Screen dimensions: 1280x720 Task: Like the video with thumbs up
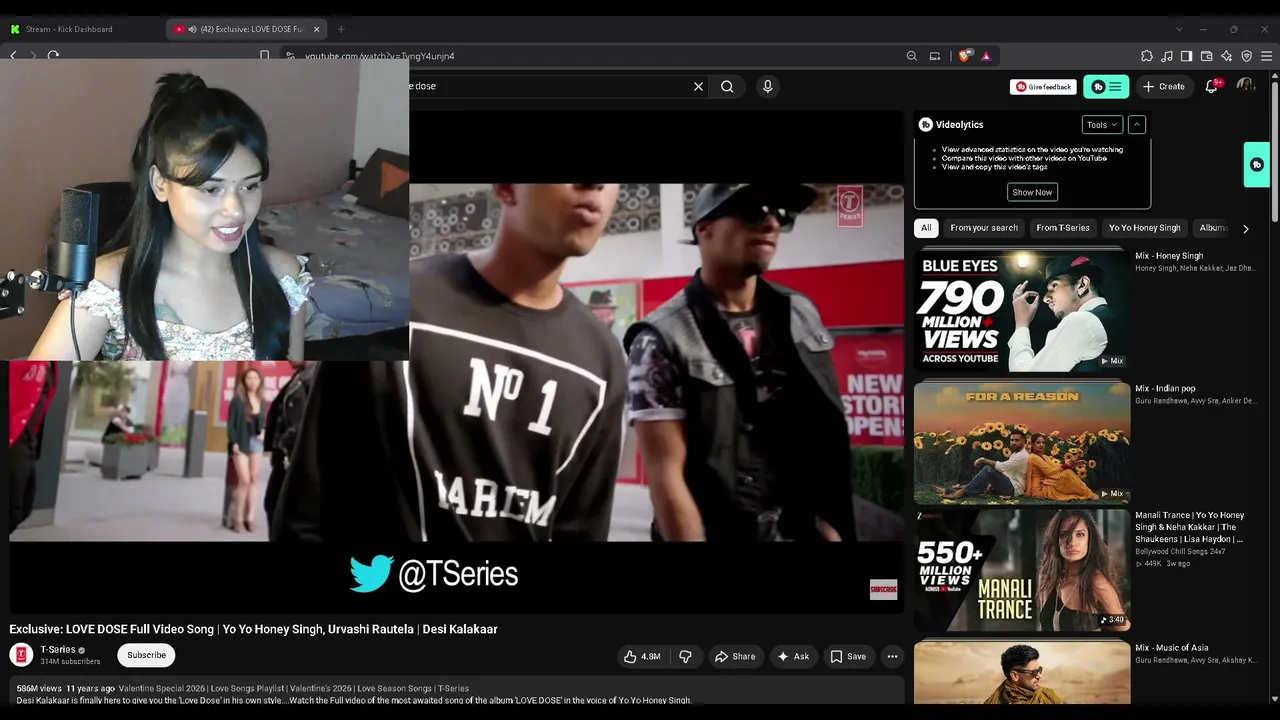tap(642, 657)
